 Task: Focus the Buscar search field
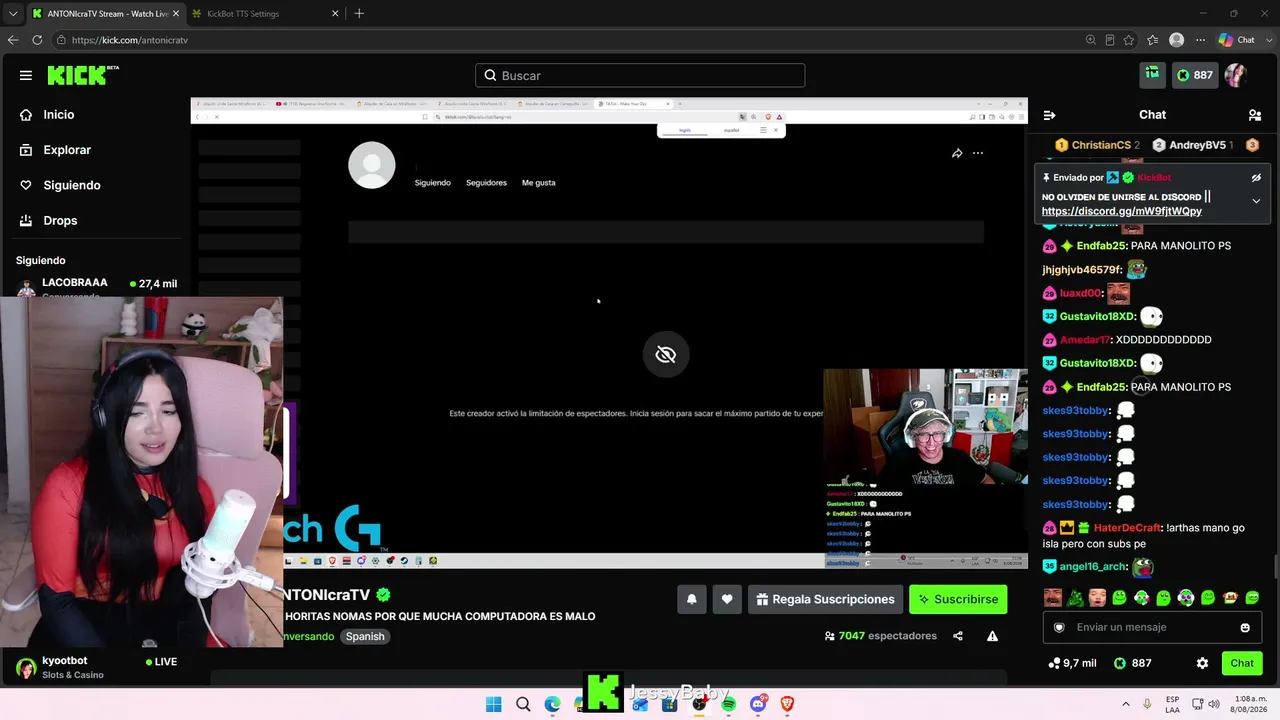coord(640,75)
